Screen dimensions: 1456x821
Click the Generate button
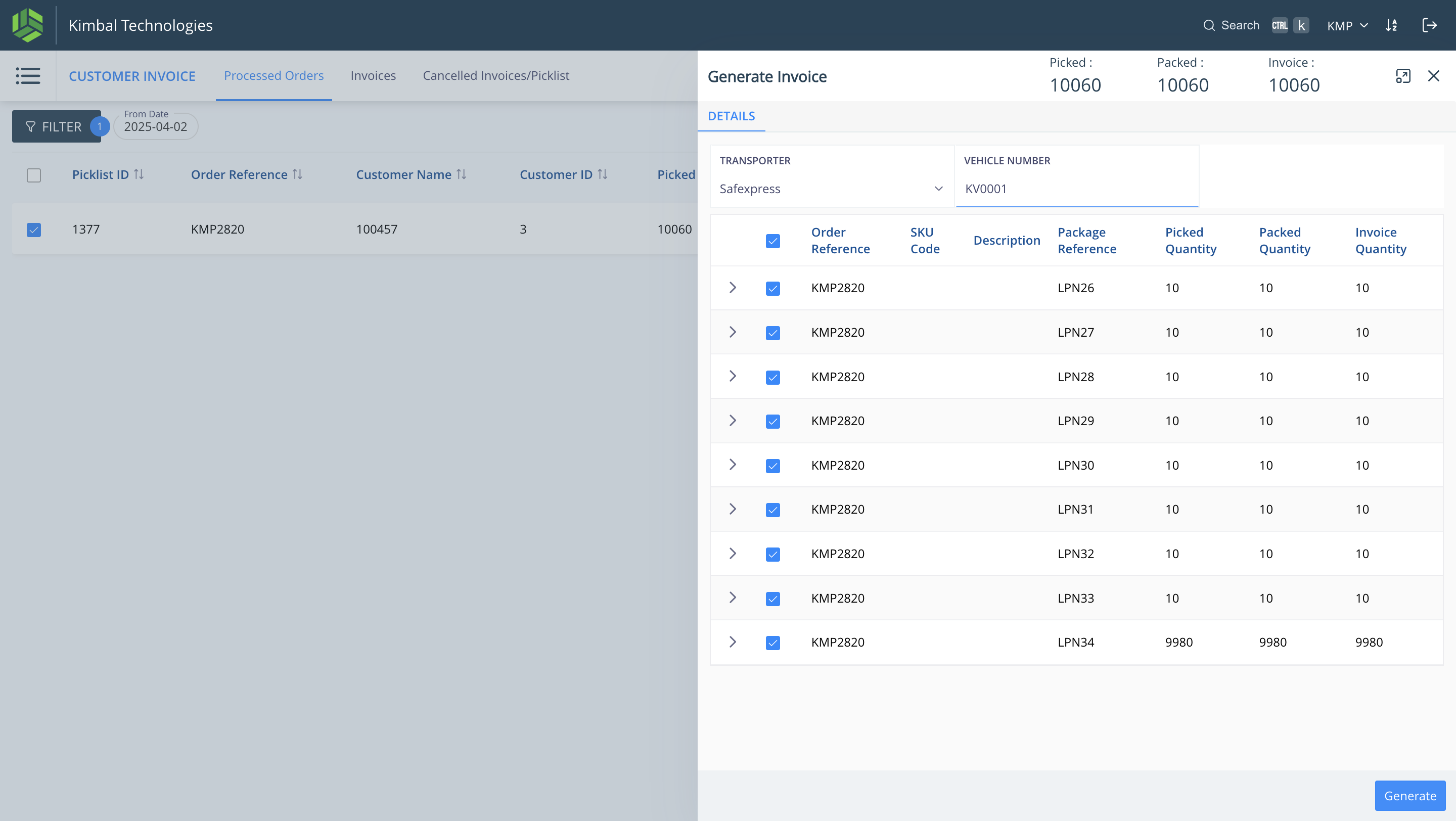(1409, 795)
